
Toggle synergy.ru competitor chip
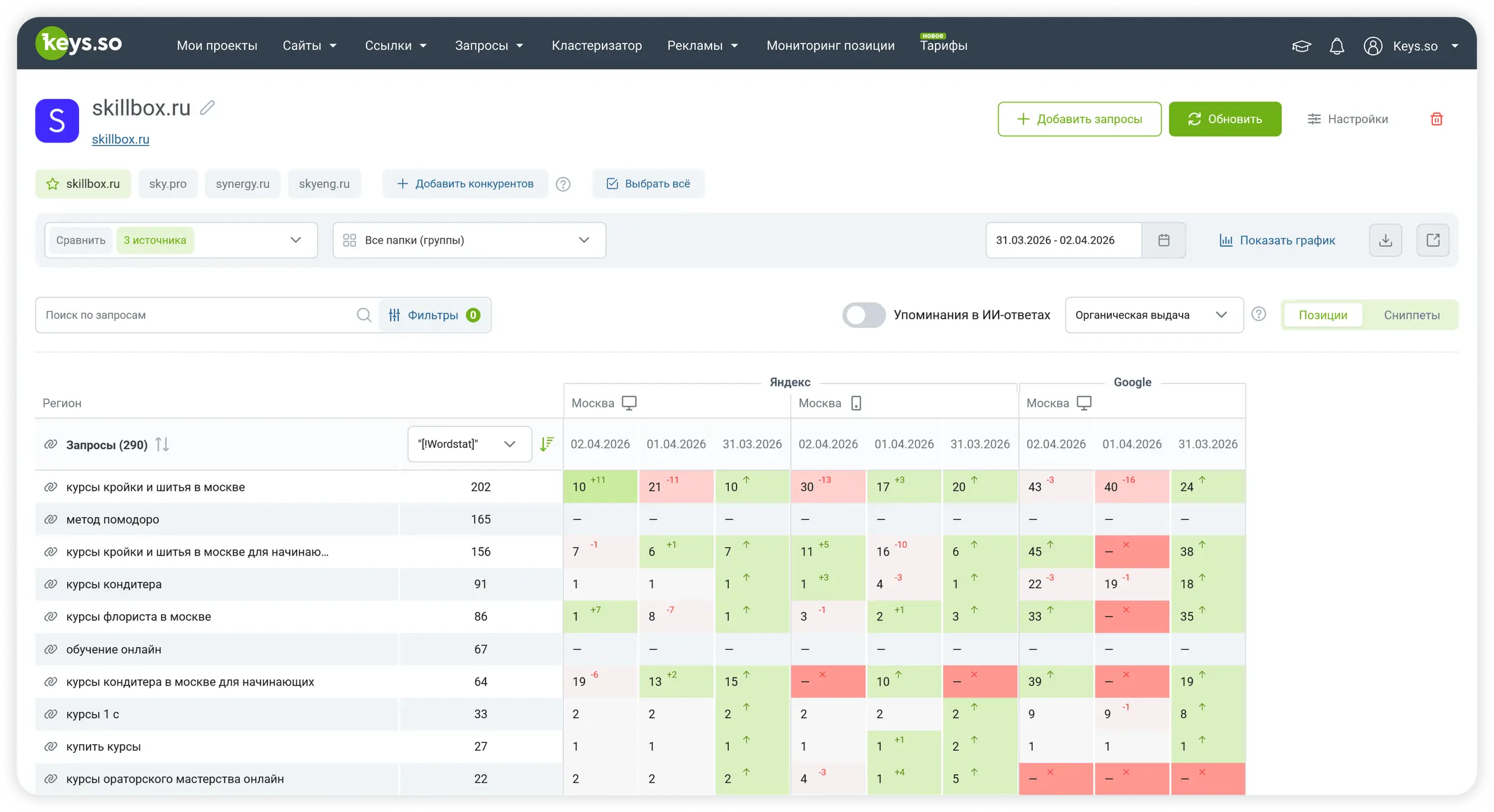point(243,184)
